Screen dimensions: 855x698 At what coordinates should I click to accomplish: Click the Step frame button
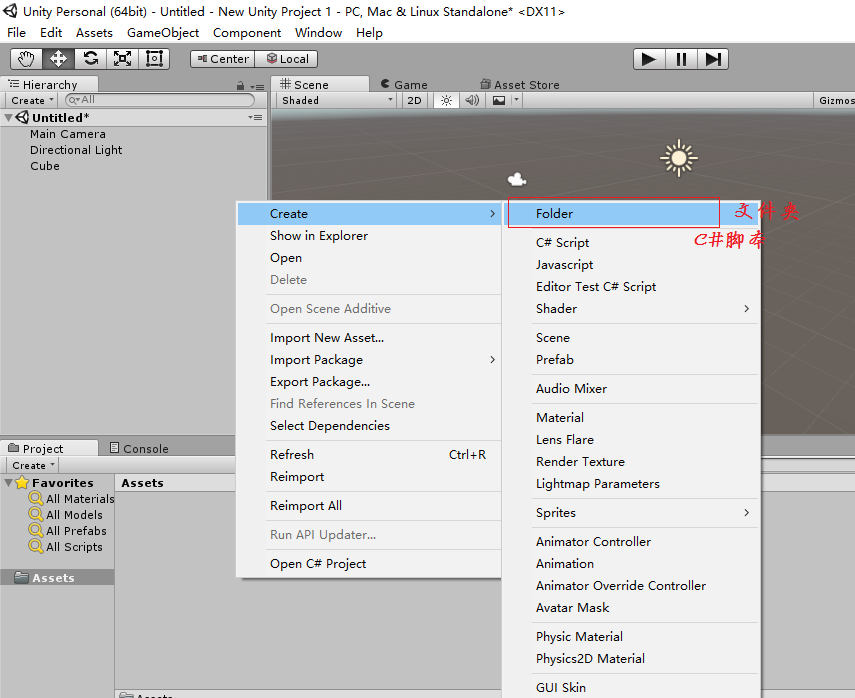tap(713, 59)
